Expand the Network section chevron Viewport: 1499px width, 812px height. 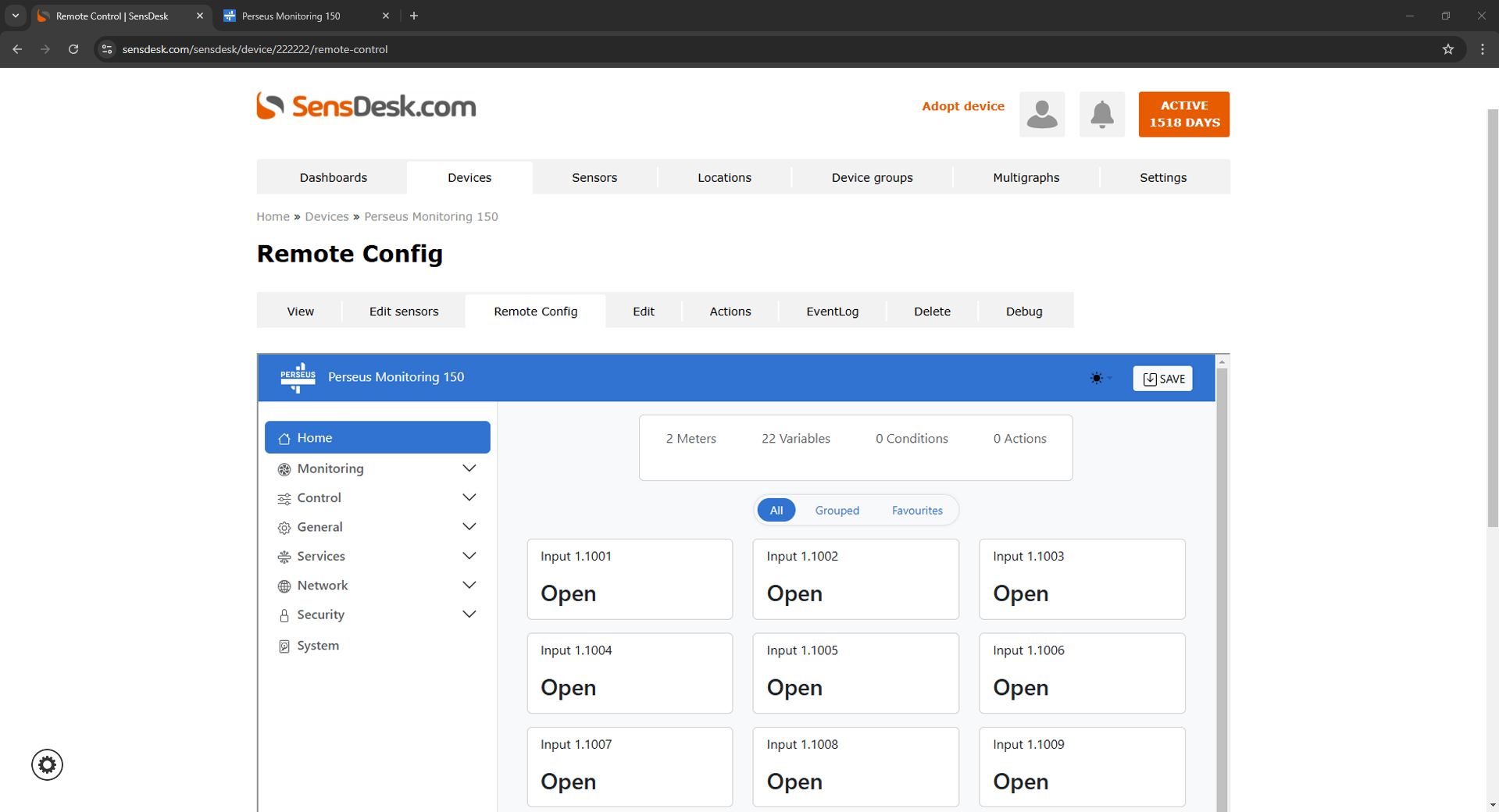(469, 586)
